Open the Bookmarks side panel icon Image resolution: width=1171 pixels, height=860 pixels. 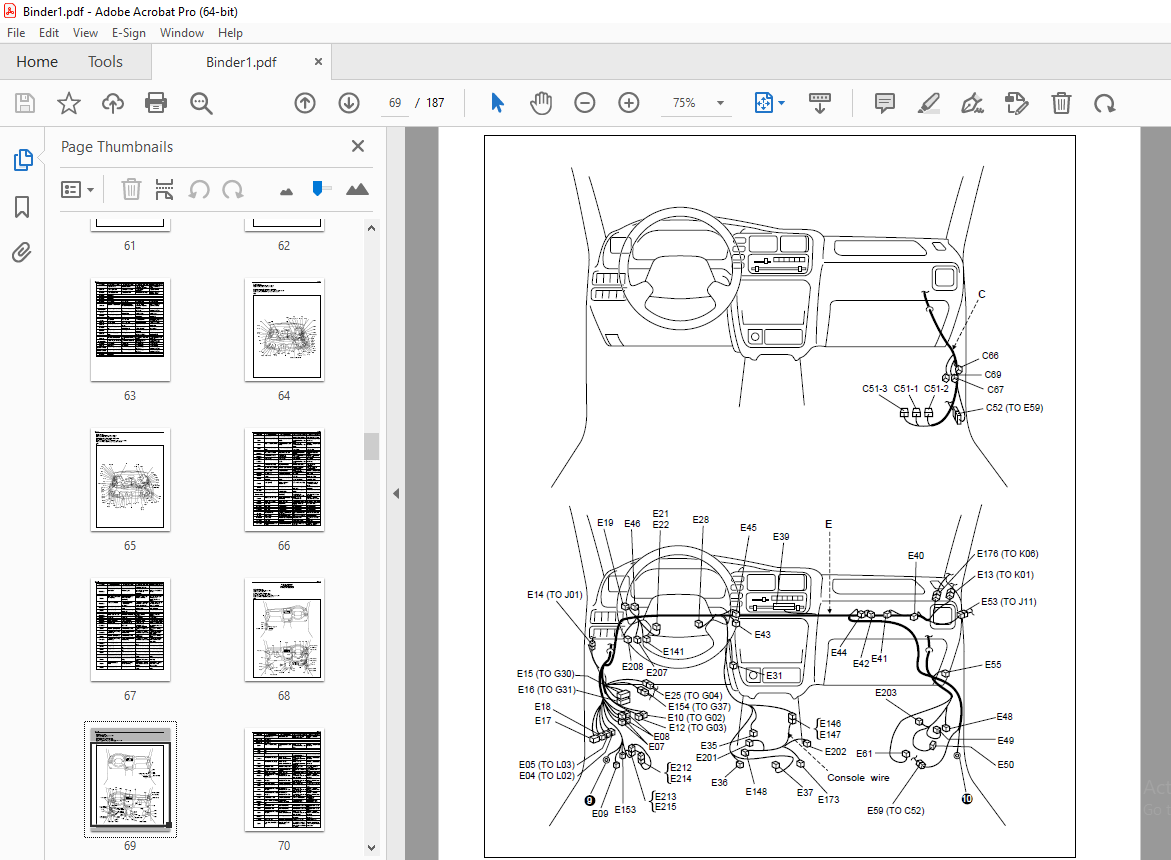(22, 207)
